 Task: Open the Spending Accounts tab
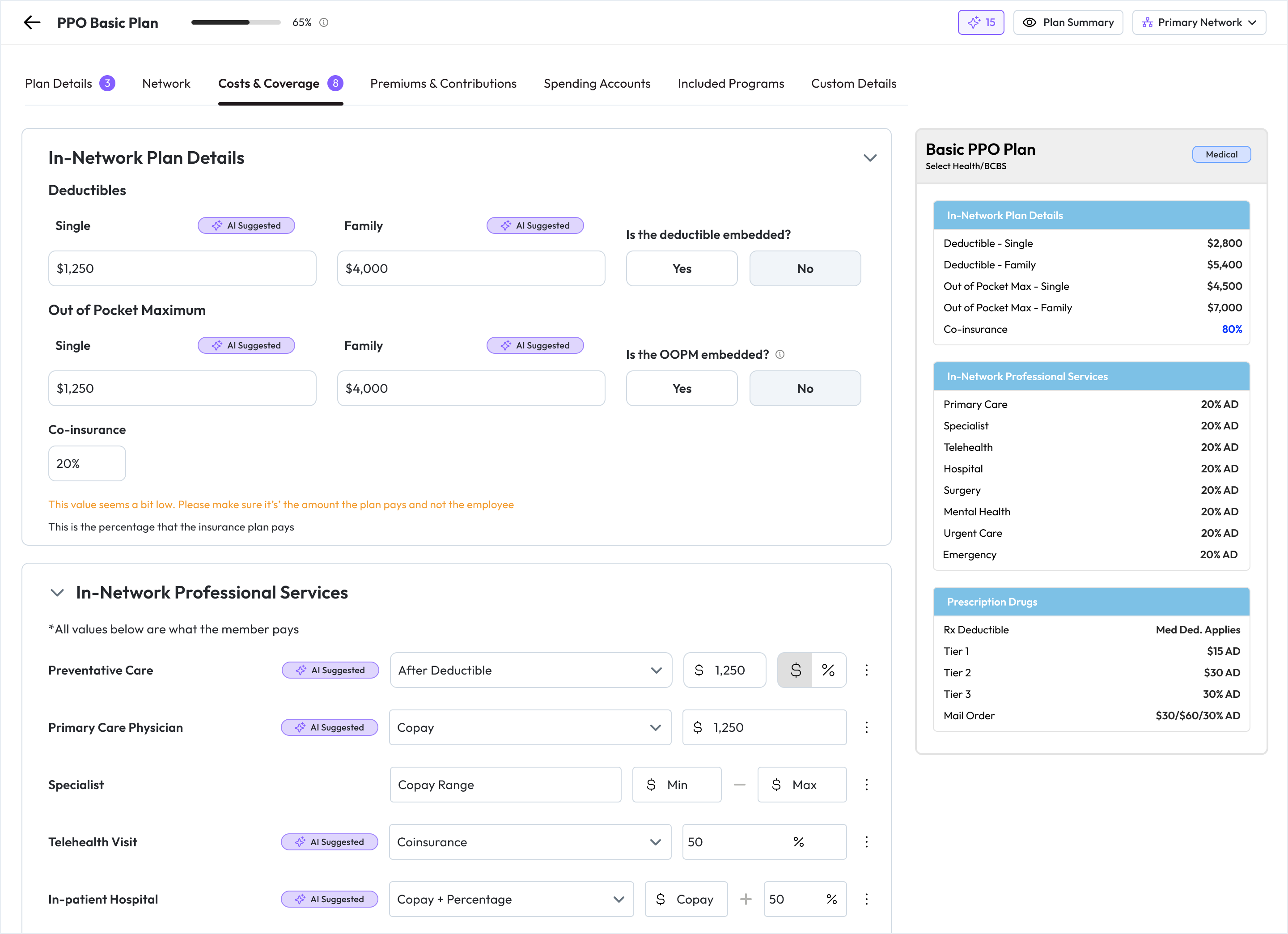click(597, 84)
